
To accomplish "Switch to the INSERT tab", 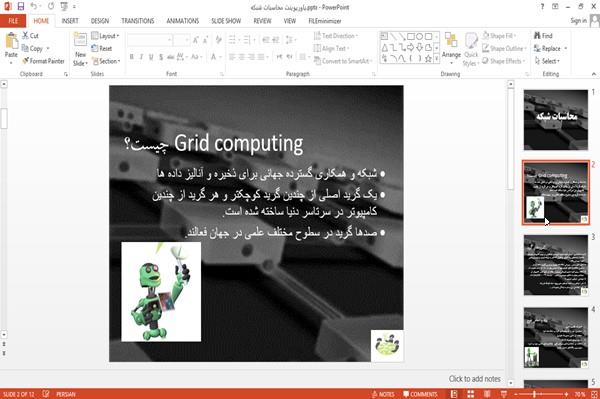I will point(70,21).
